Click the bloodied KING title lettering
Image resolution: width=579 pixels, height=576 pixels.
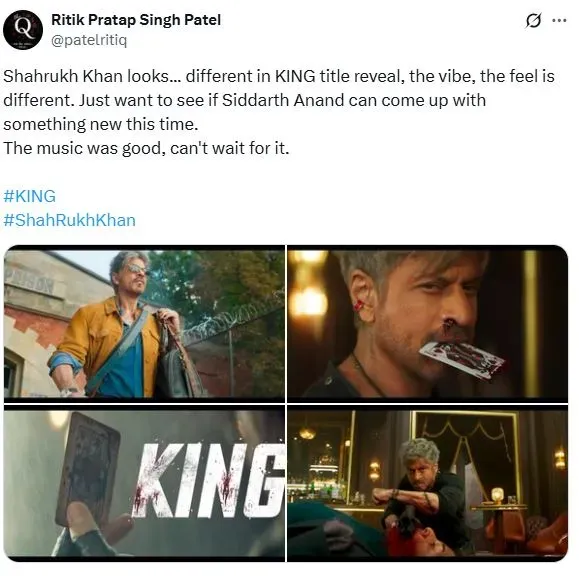[x=209, y=480]
